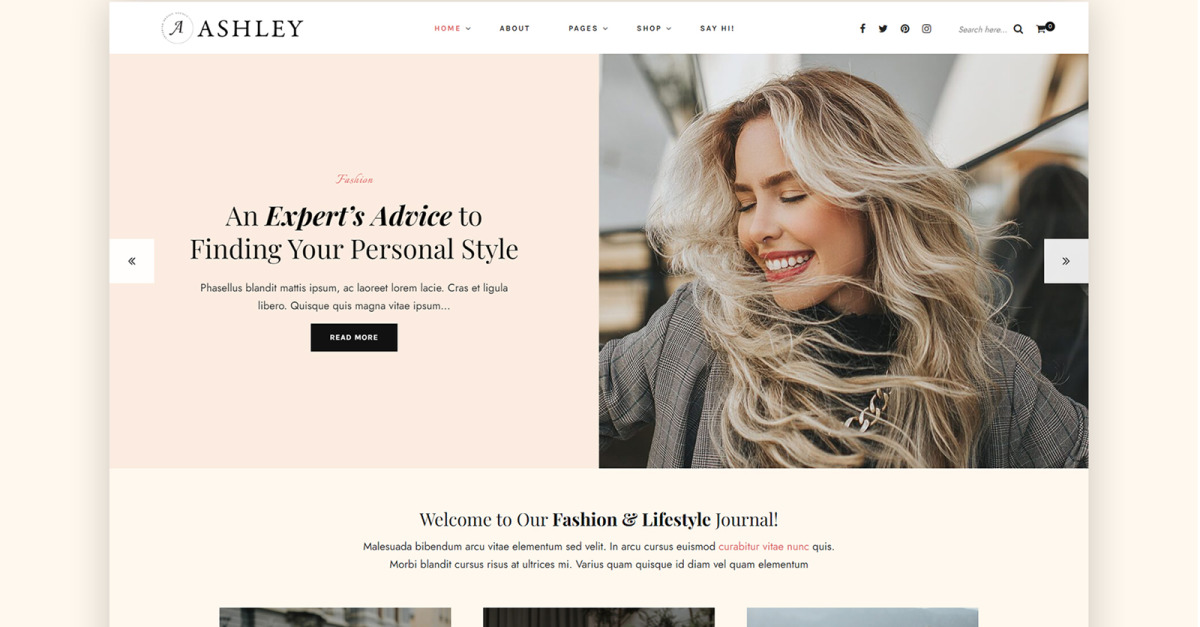Click the search magnifier icon
1200x627 pixels.
[1018, 29]
